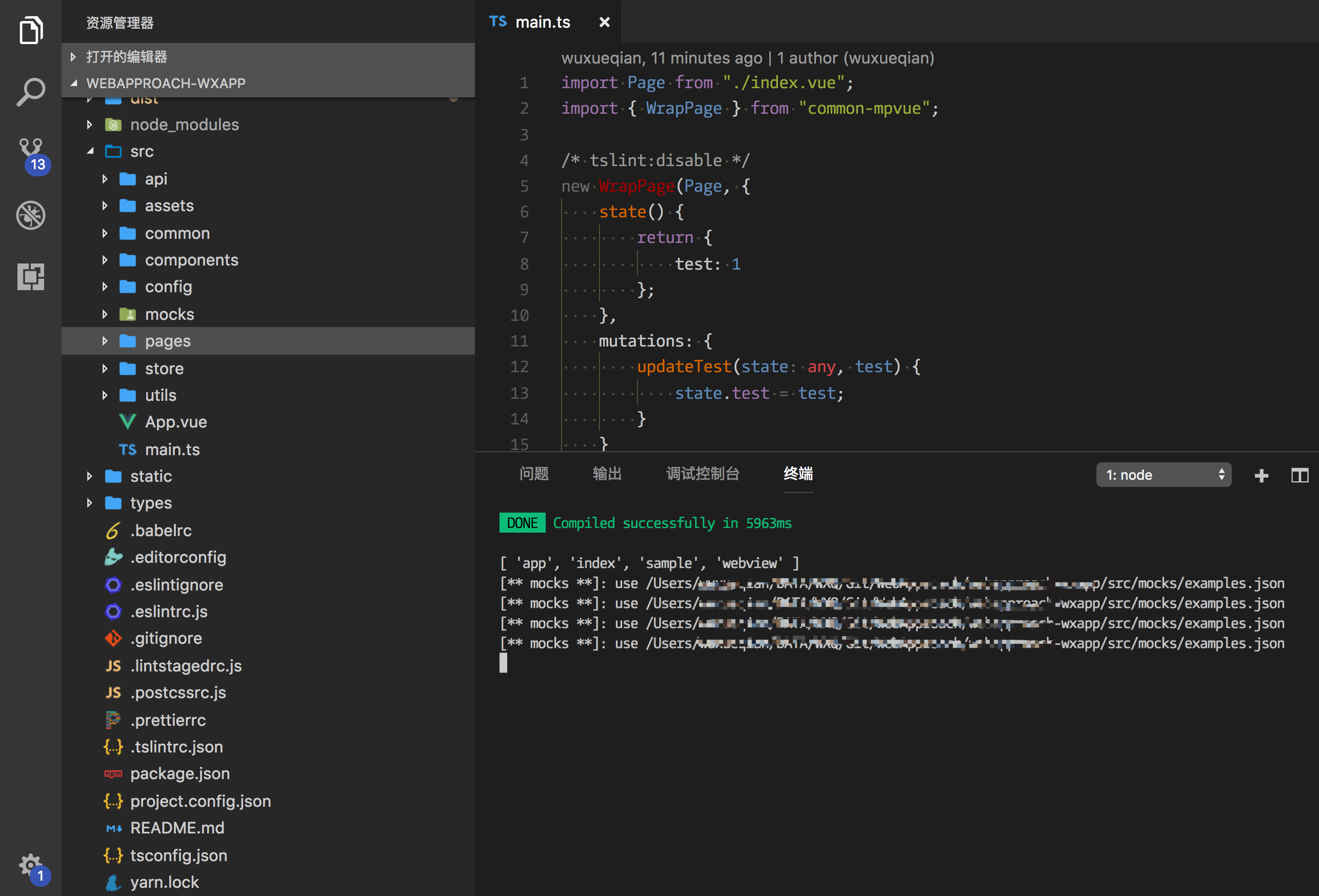Open the Extensions view icon
Image resolution: width=1319 pixels, height=896 pixels.
(x=31, y=276)
